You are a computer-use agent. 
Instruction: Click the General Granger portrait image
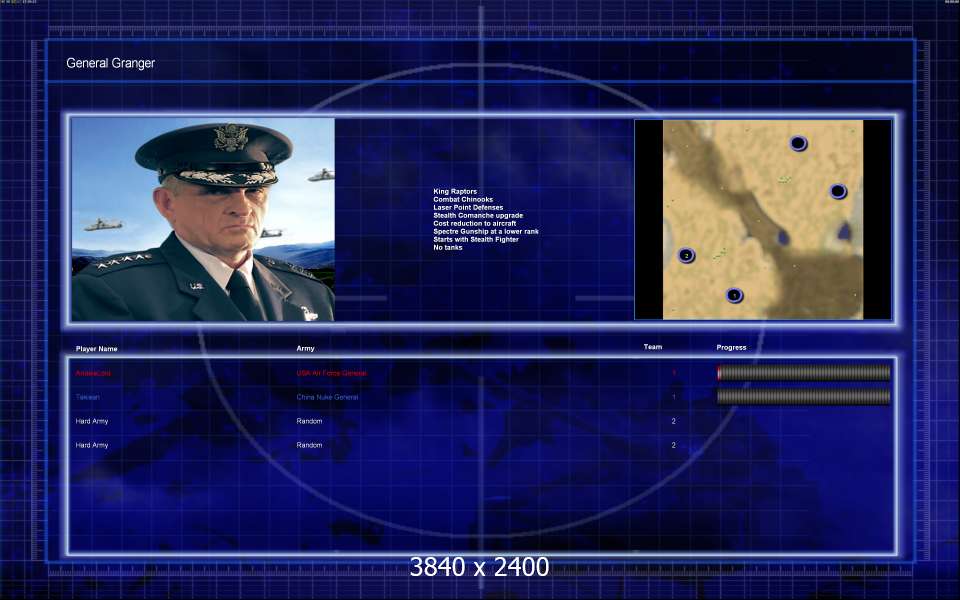(203, 220)
